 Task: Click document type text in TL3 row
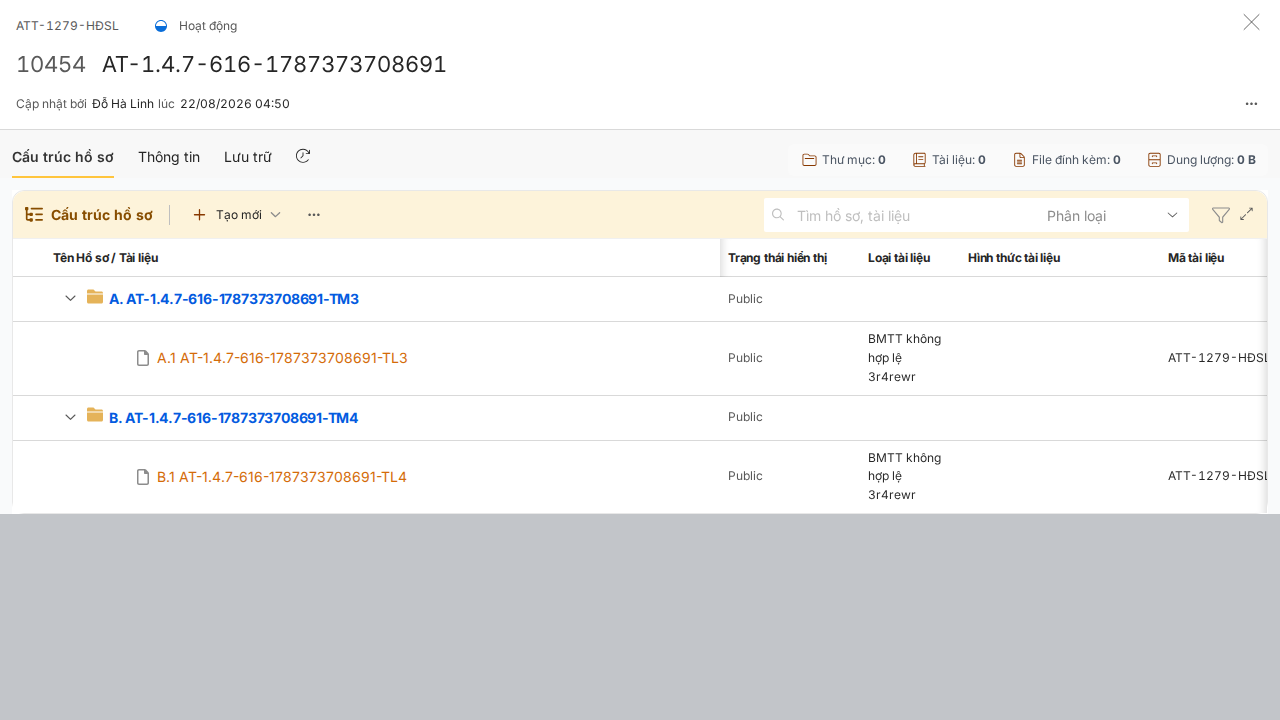[x=904, y=358]
